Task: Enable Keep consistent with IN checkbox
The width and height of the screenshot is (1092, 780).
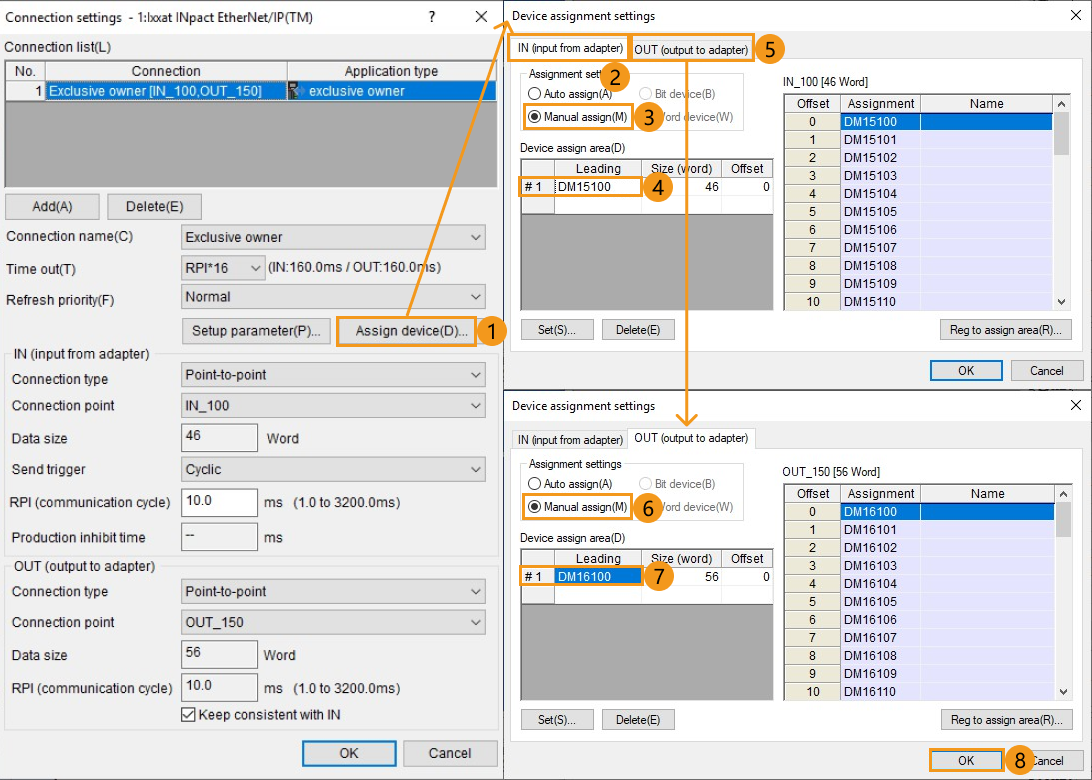Action: click(188, 715)
